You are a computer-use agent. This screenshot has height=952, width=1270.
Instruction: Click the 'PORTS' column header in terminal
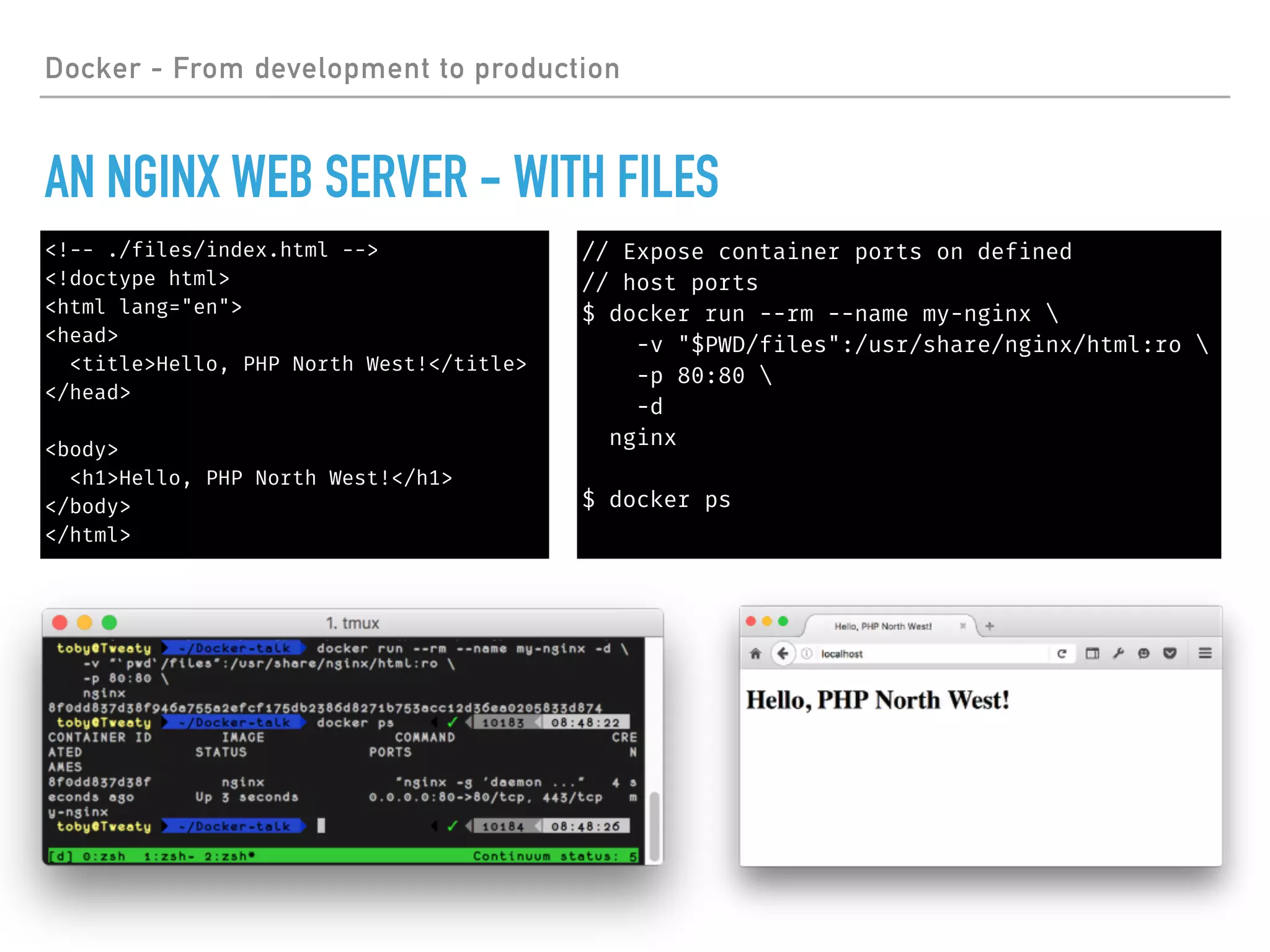(x=390, y=752)
